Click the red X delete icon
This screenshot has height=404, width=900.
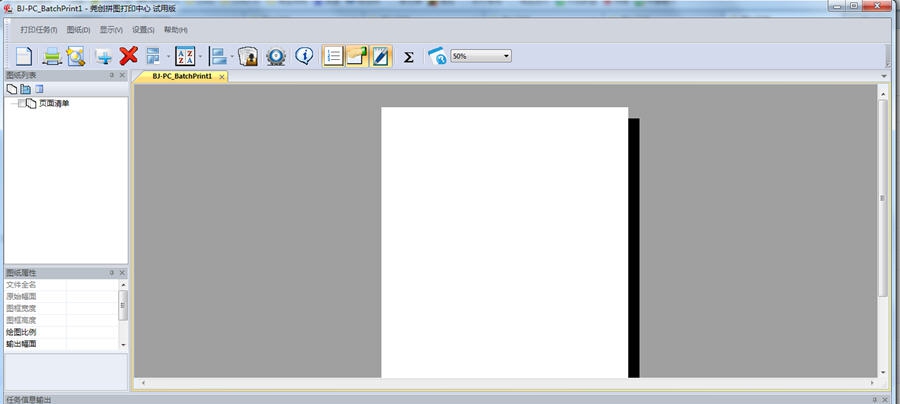point(129,56)
